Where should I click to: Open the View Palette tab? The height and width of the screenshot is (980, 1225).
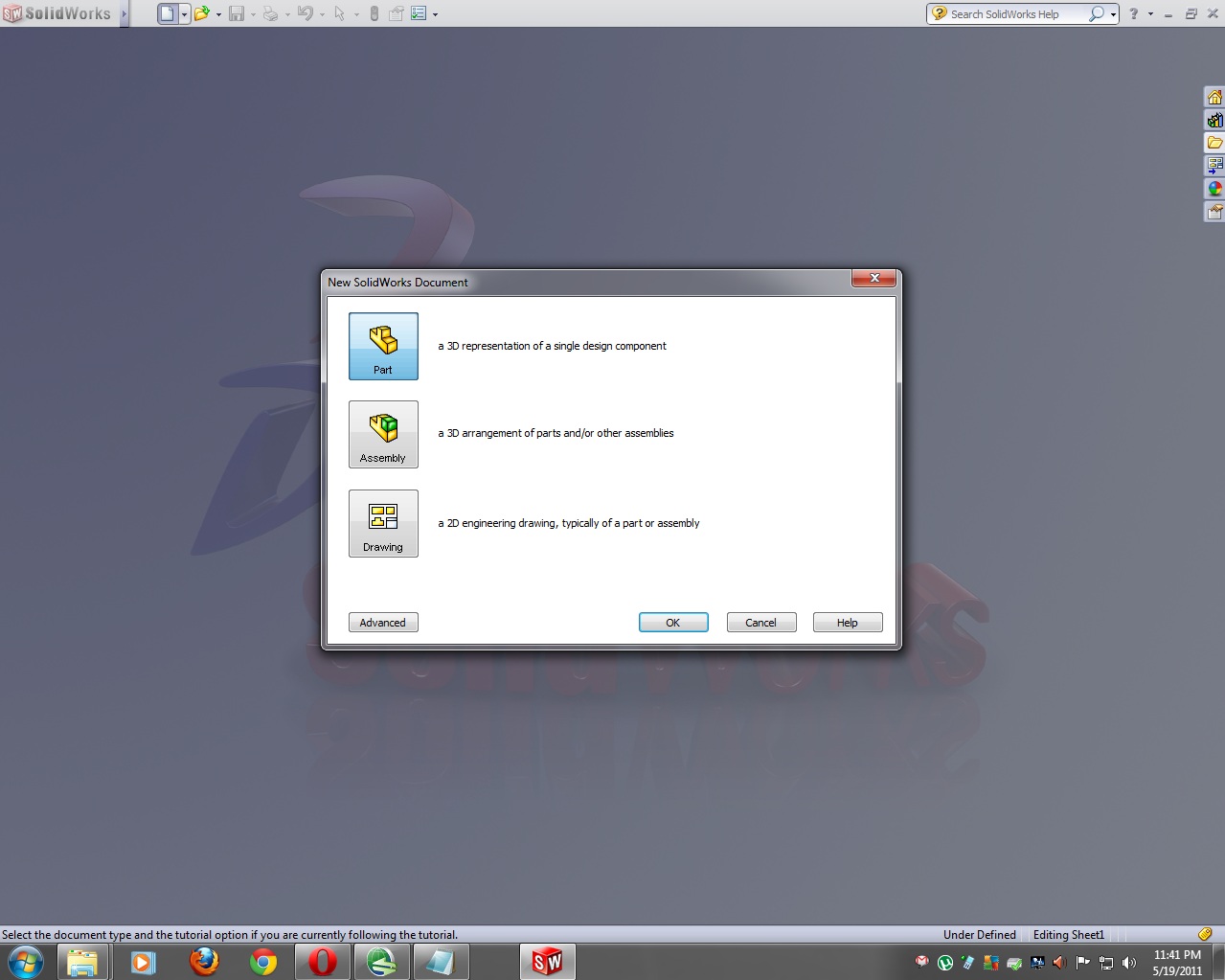(1214, 166)
